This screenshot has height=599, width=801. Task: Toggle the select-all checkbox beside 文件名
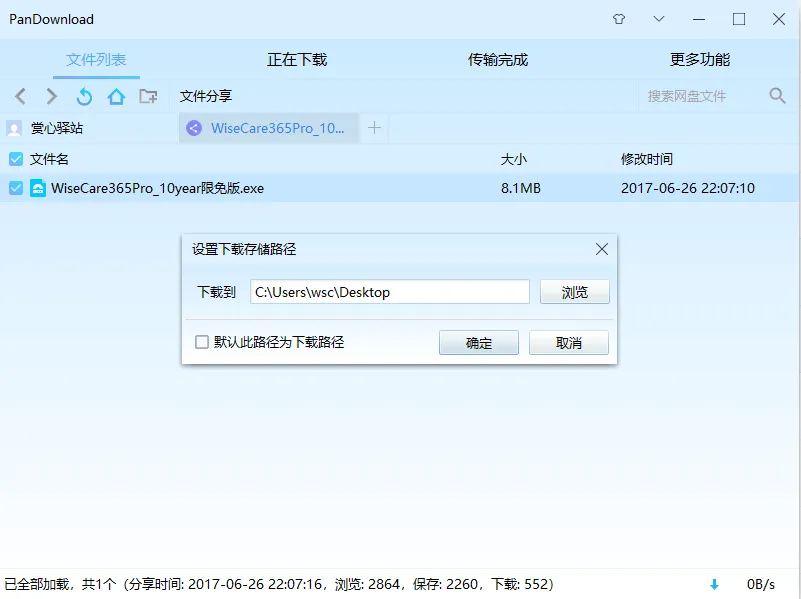coord(16,159)
